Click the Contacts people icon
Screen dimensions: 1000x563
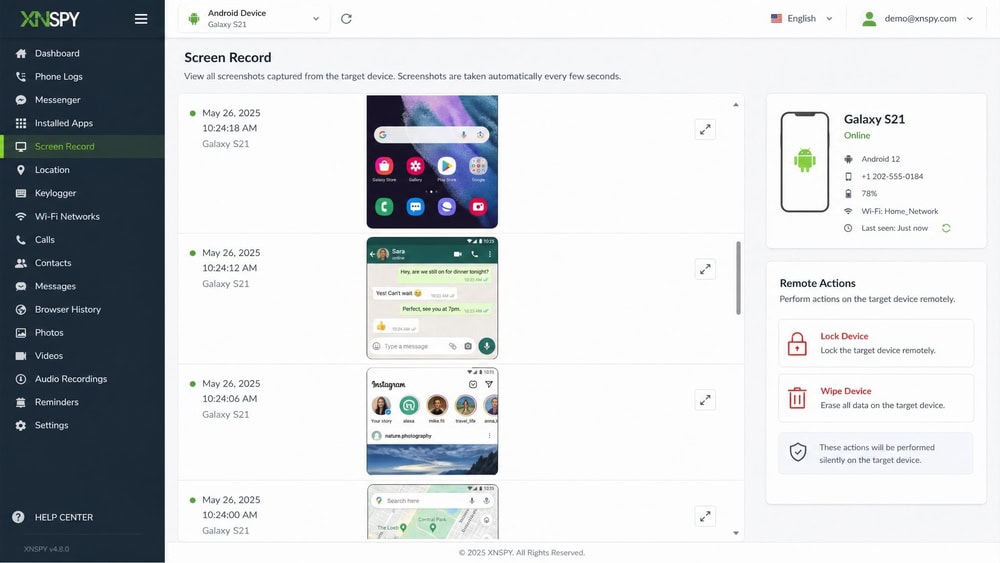(21, 263)
